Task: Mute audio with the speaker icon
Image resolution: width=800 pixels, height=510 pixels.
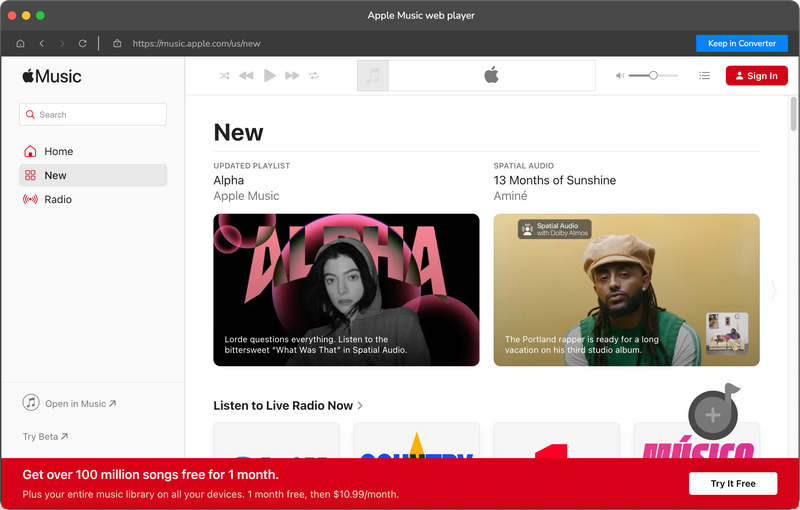Action: (x=620, y=75)
